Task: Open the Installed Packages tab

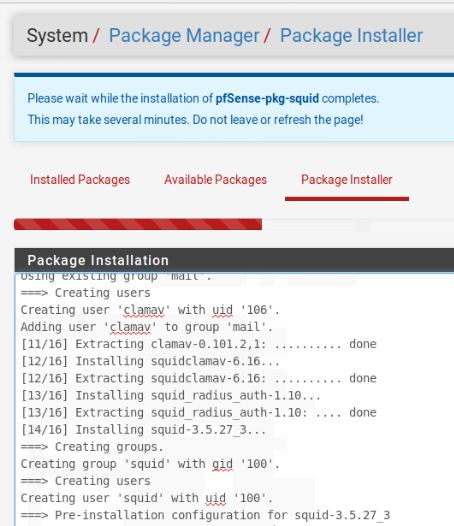Action: 80,180
